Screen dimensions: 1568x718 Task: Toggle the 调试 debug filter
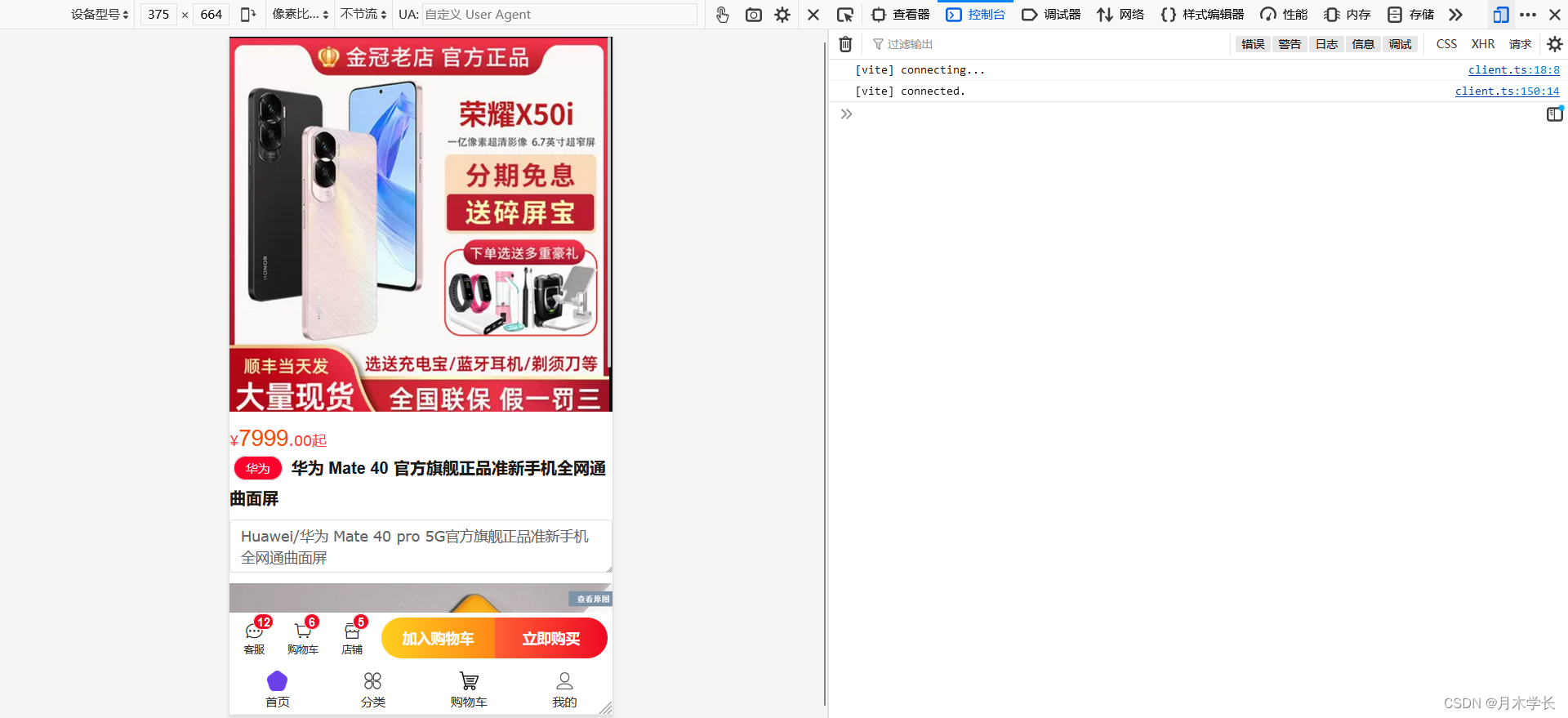(x=1400, y=44)
